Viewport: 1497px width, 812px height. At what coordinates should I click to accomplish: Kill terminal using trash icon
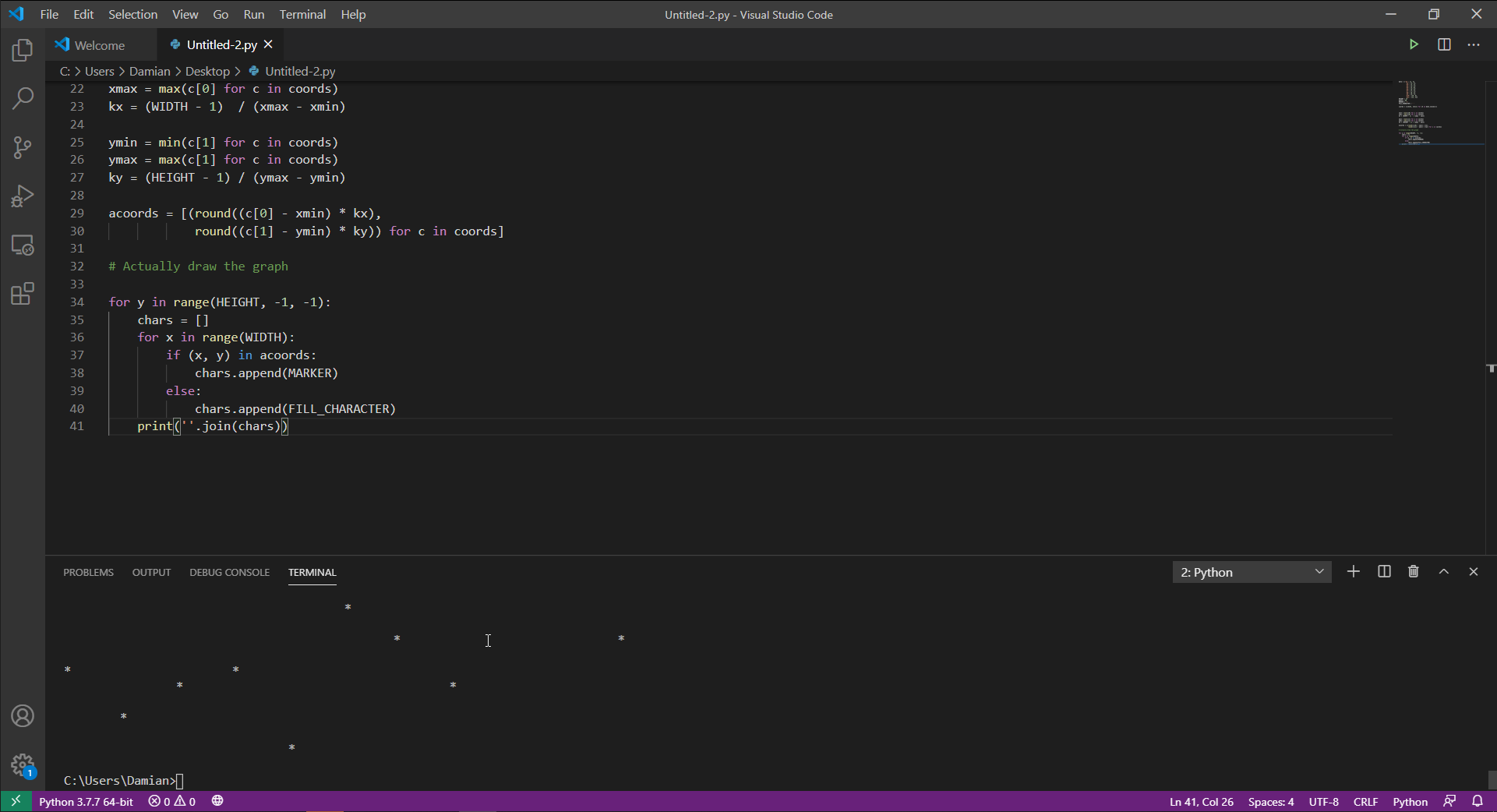pos(1414,572)
